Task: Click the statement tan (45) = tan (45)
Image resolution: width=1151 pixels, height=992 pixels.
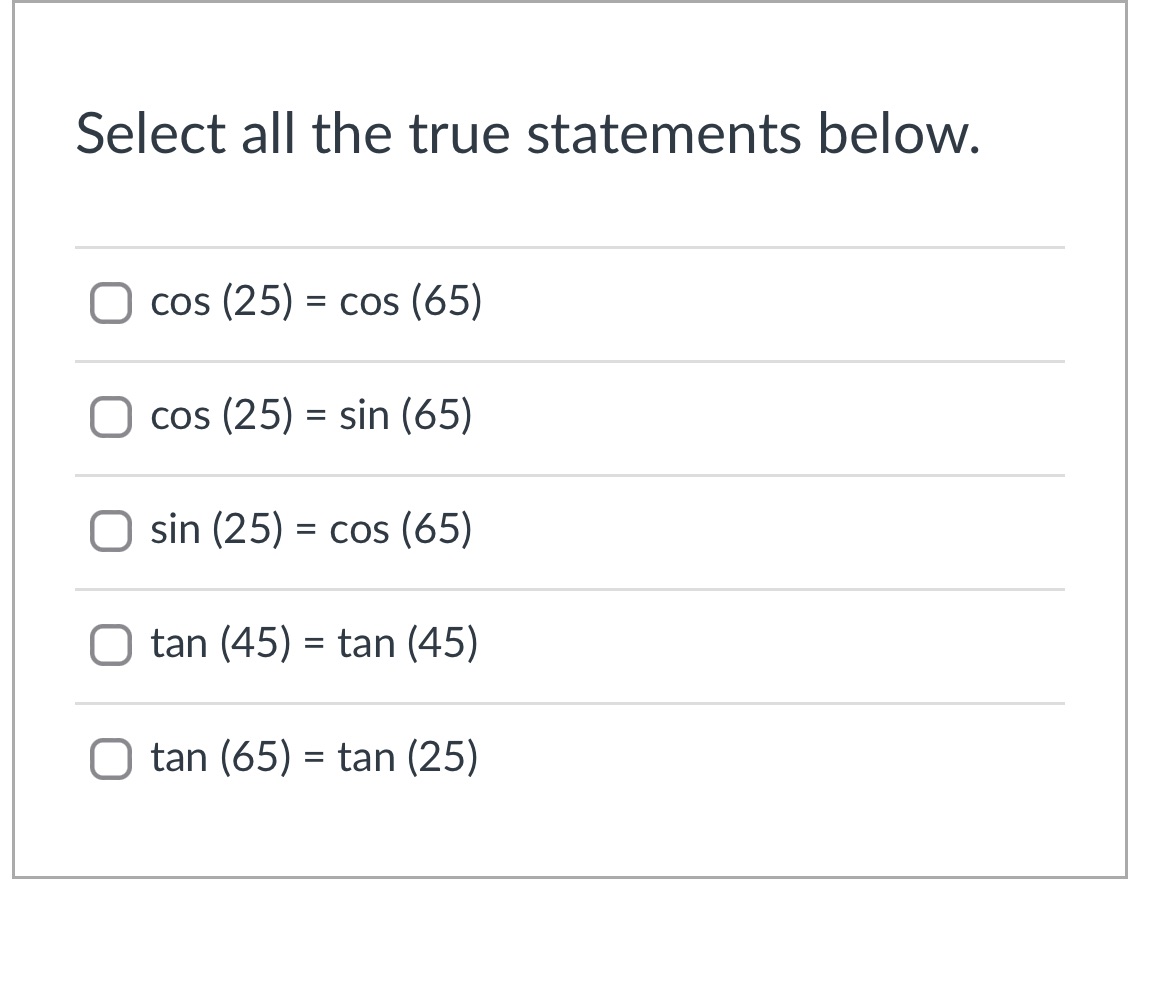Action: click(315, 644)
